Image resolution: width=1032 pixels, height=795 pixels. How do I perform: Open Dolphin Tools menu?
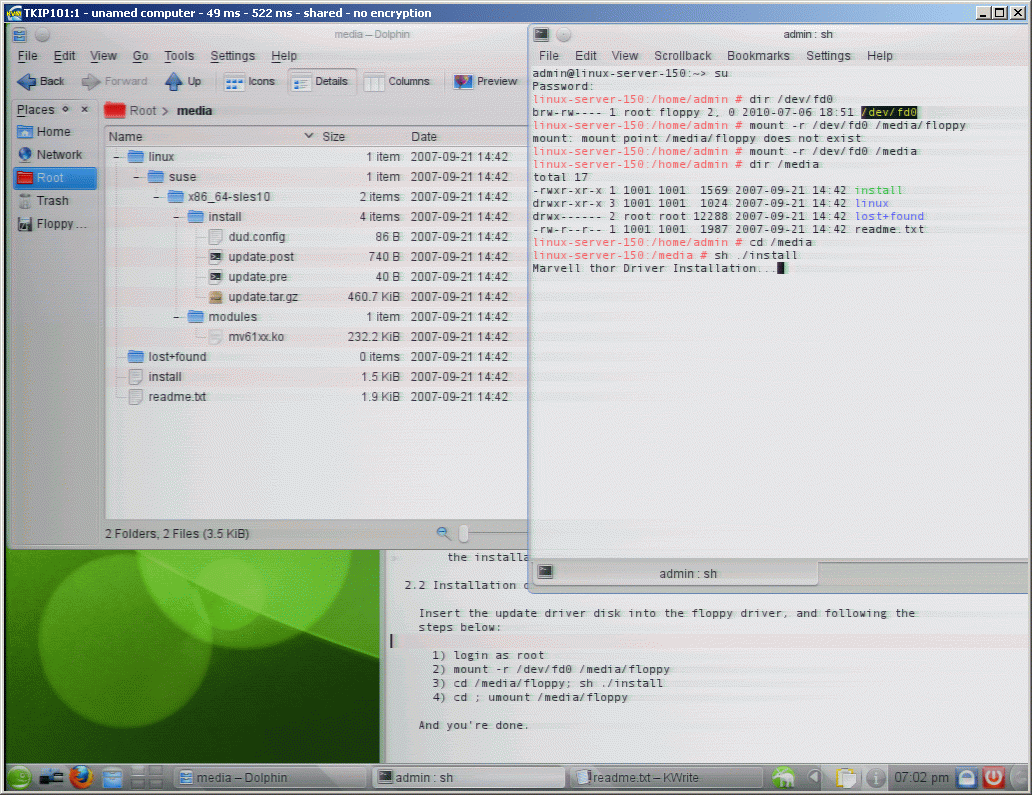[x=179, y=56]
